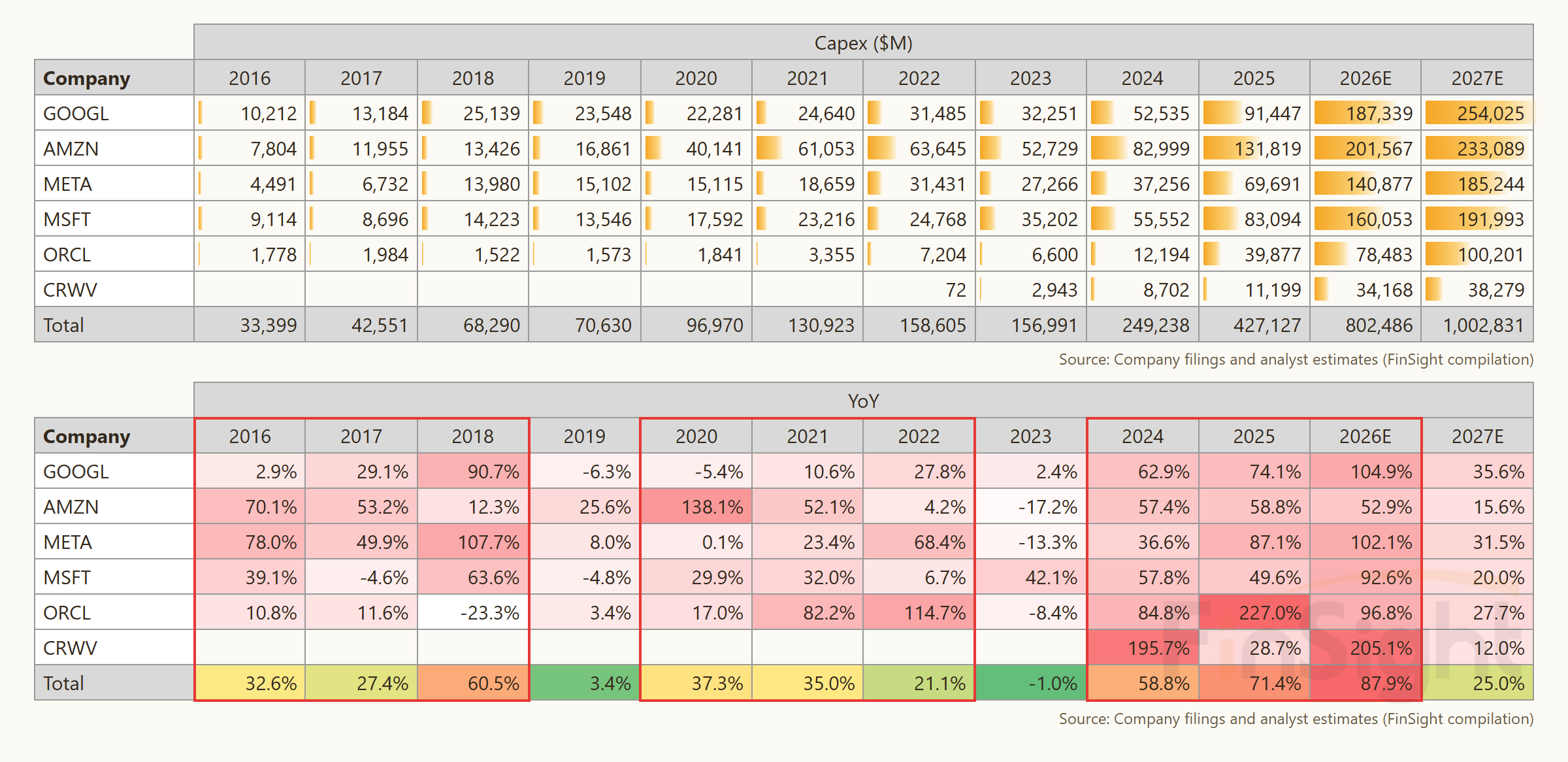This screenshot has height=762, width=1568.
Task: Select total capex cell 33,399
Action: coord(250,325)
